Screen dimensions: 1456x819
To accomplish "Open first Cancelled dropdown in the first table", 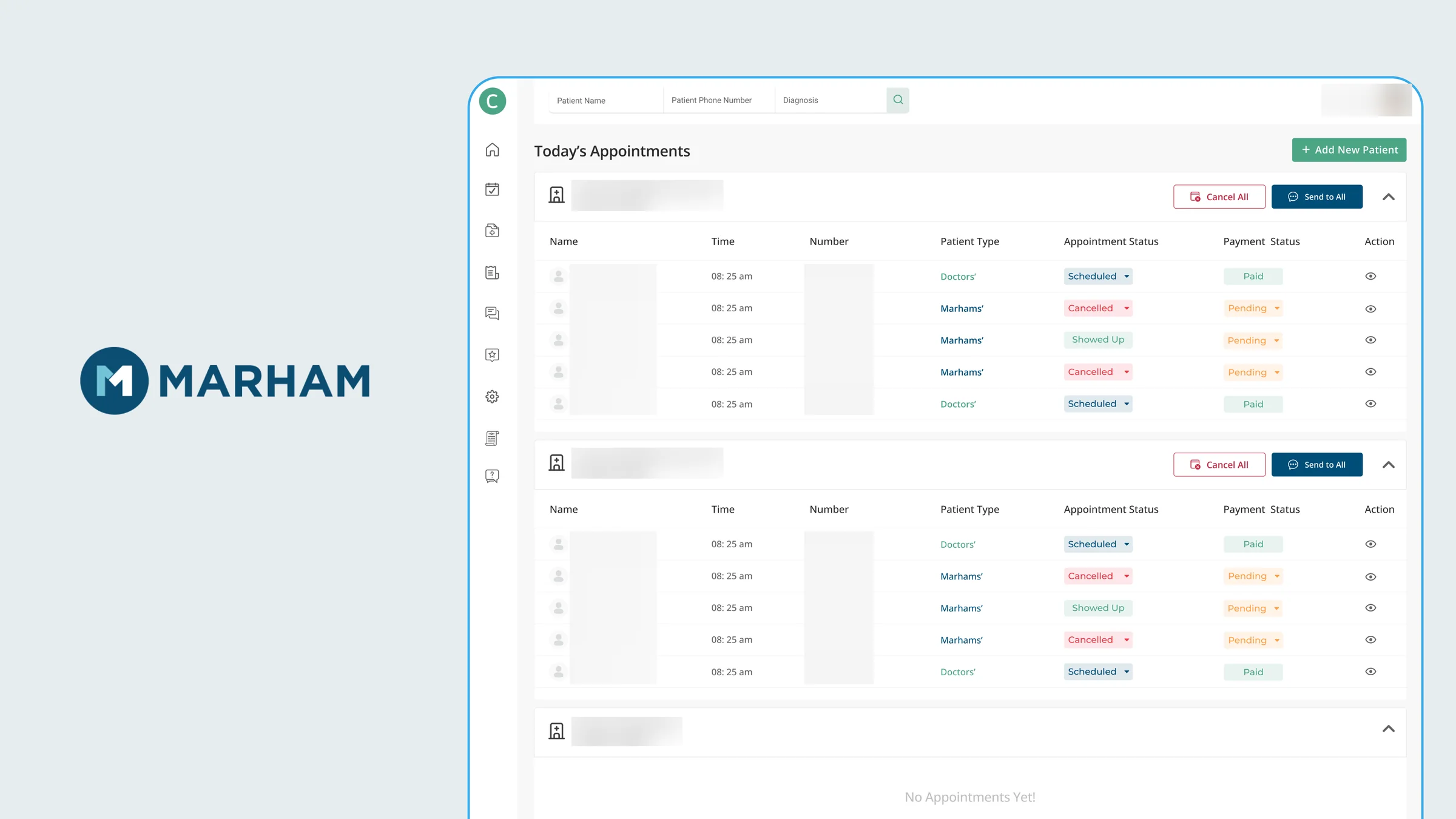I will pos(1098,308).
